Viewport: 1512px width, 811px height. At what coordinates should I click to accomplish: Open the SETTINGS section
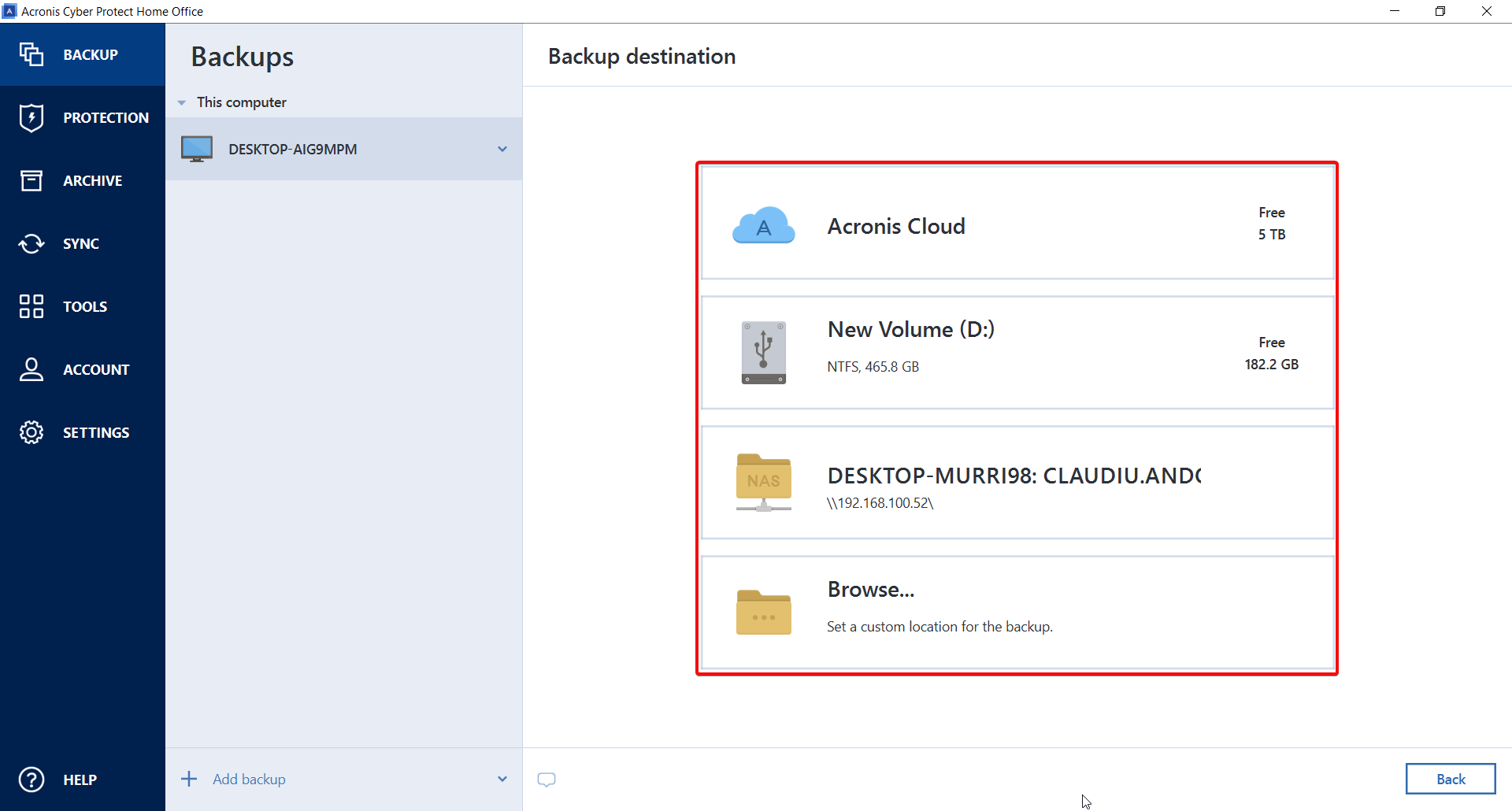pyautogui.click(x=83, y=432)
